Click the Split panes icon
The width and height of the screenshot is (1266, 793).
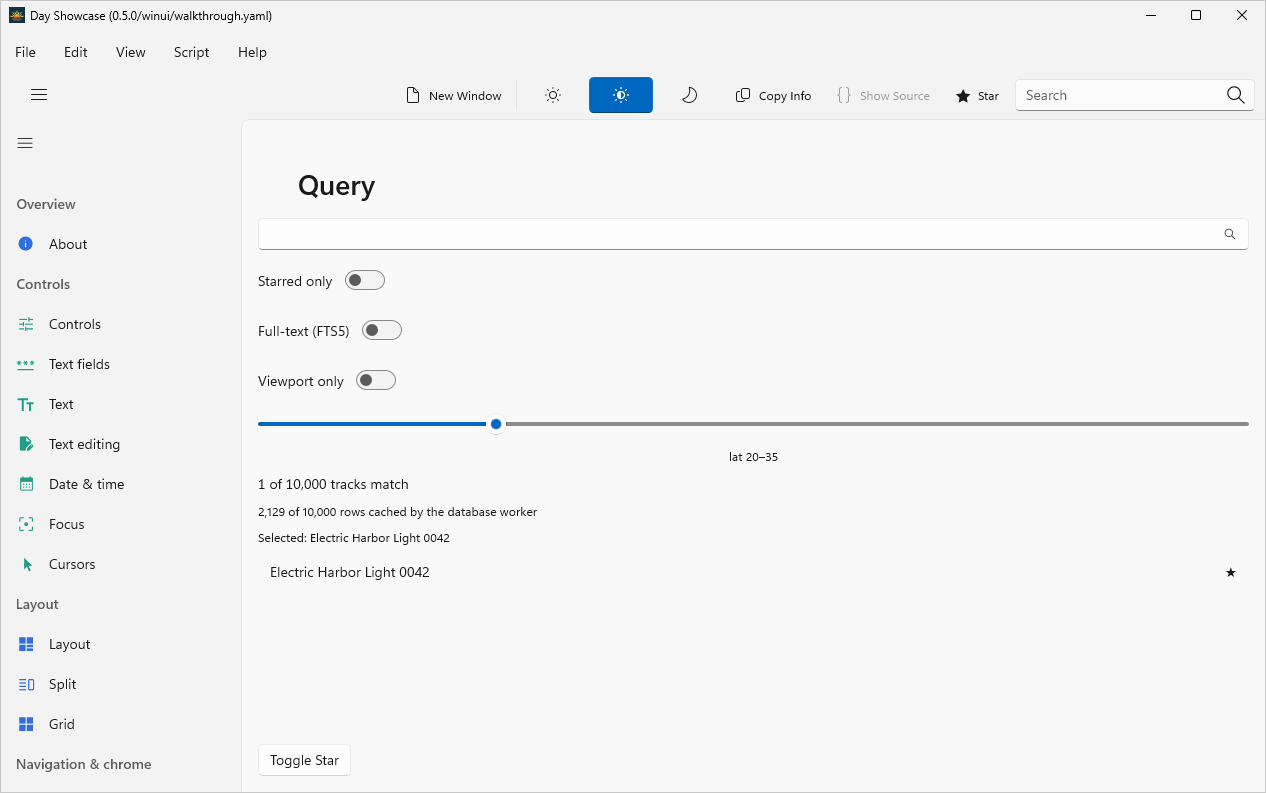pyautogui.click(x=26, y=684)
